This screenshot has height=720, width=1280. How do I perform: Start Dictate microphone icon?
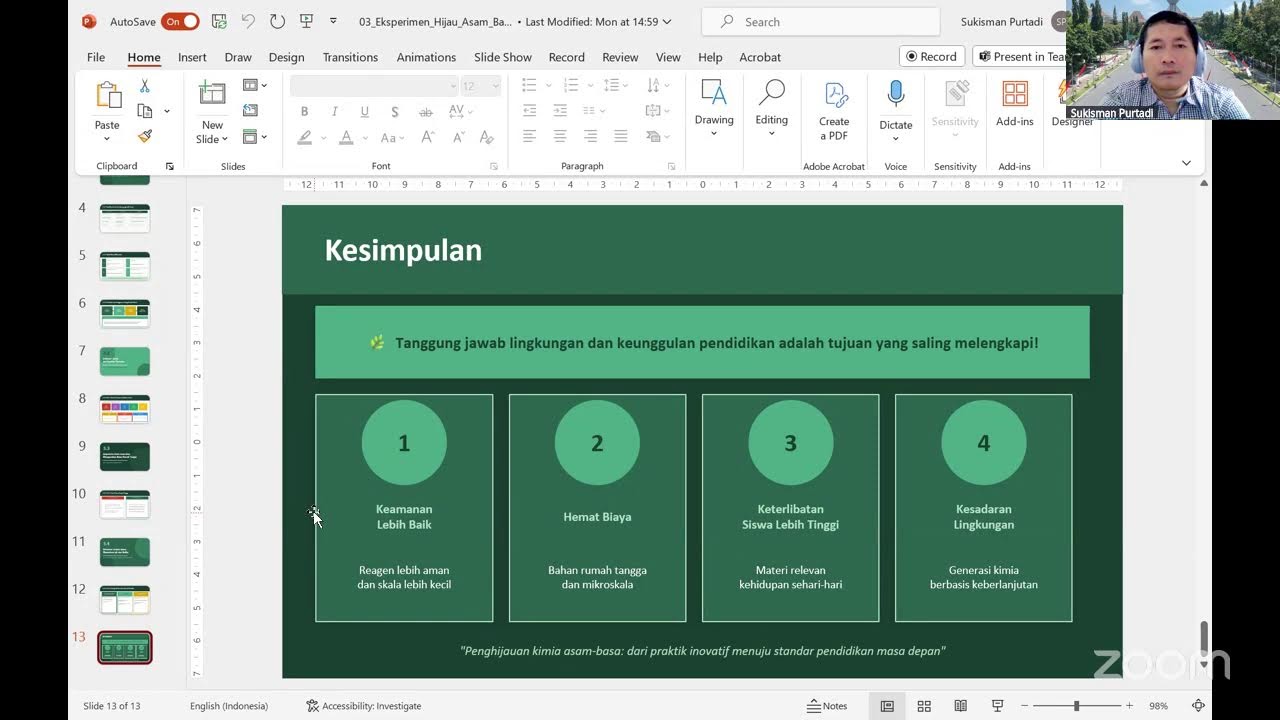point(896,95)
